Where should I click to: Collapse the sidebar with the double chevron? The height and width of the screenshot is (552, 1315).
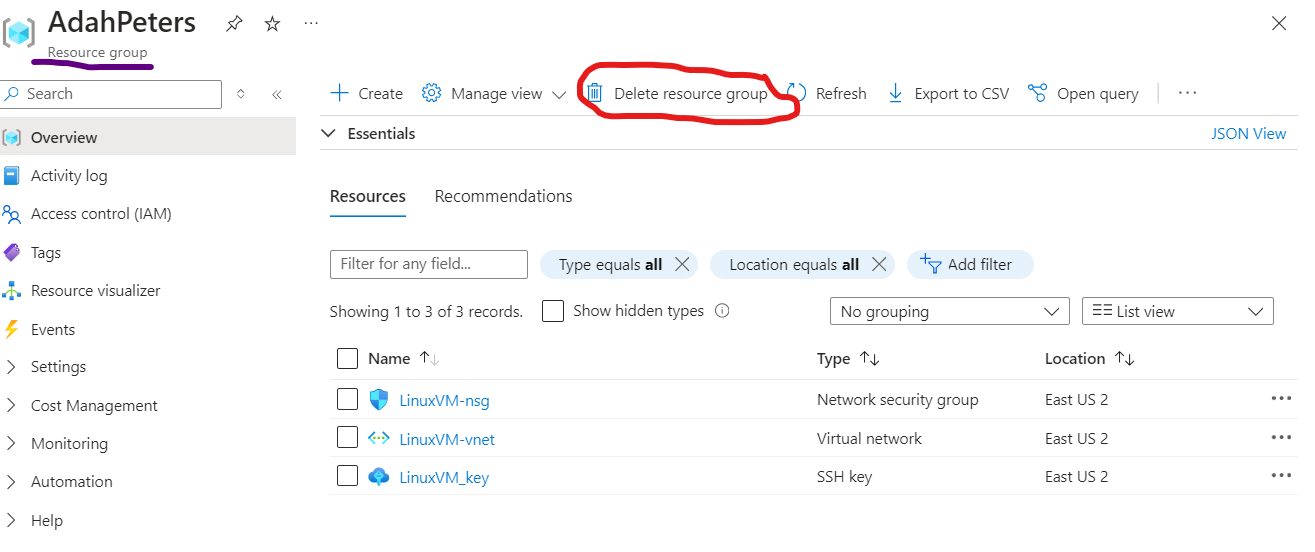point(277,94)
